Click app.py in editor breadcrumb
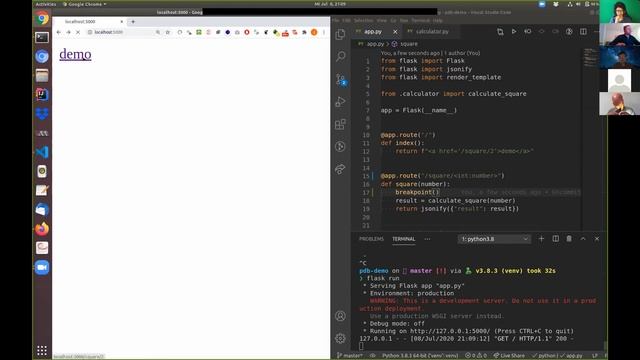 click(x=375, y=44)
